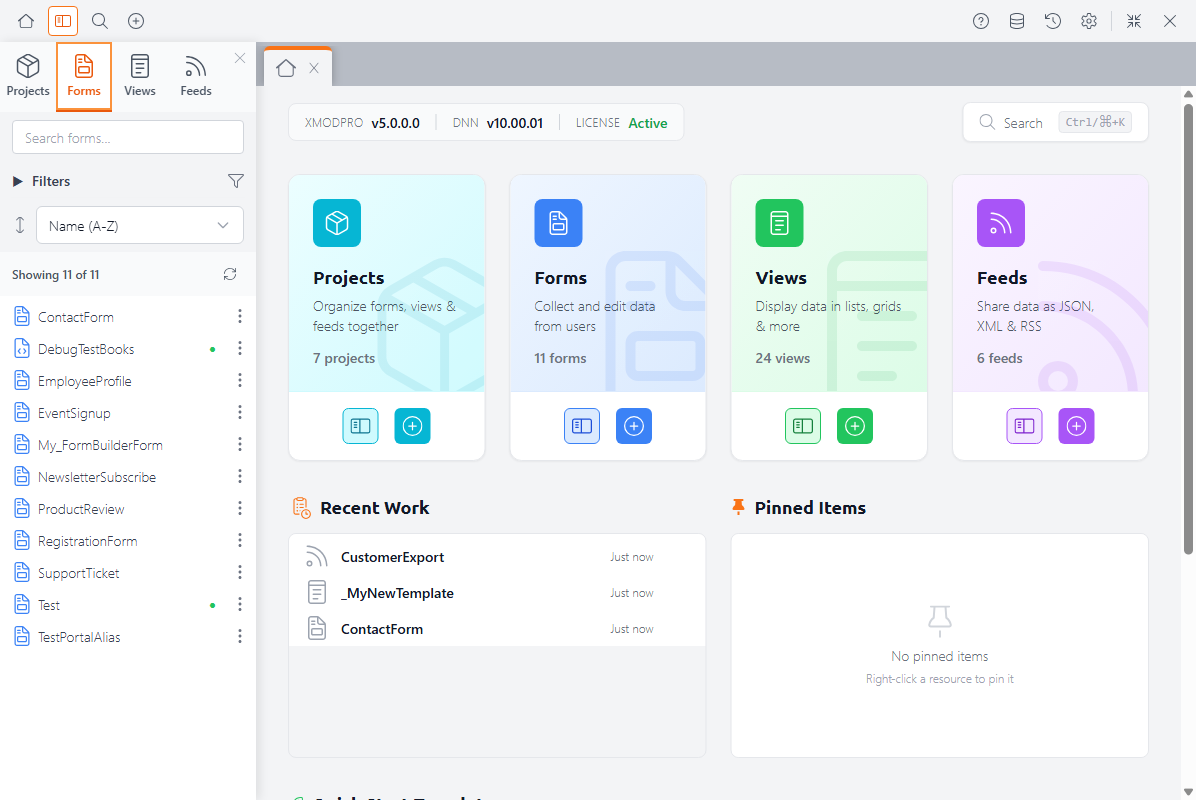Browse feeds via Feeds card panel button

(x=1024, y=426)
